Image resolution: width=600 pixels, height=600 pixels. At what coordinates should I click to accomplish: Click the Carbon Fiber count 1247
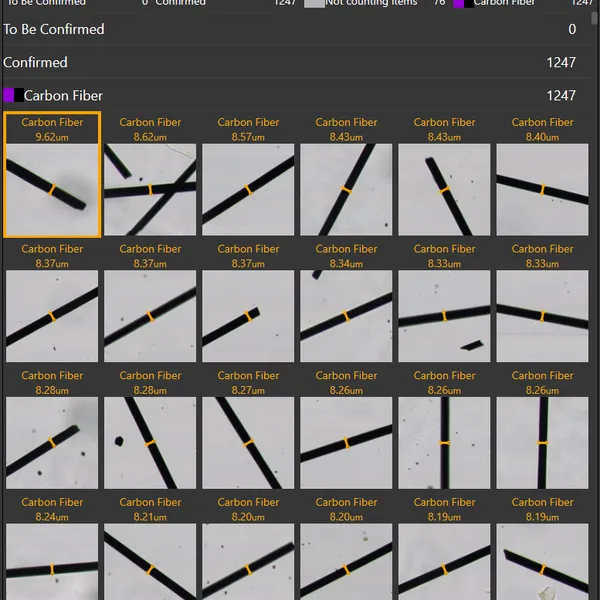pyautogui.click(x=561, y=96)
